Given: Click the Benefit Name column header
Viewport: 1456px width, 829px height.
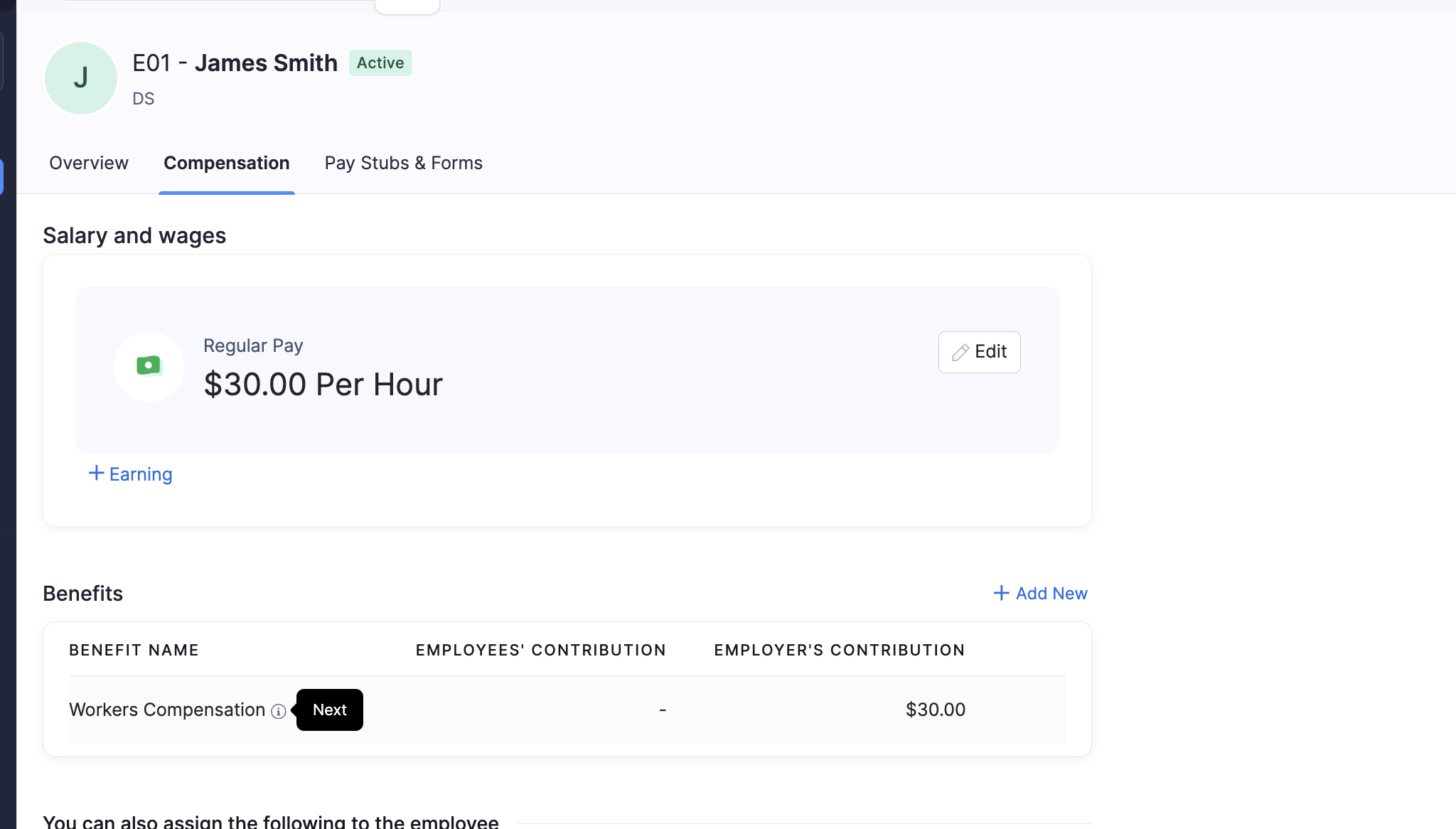Looking at the screenshot, I should pos(134,650).
